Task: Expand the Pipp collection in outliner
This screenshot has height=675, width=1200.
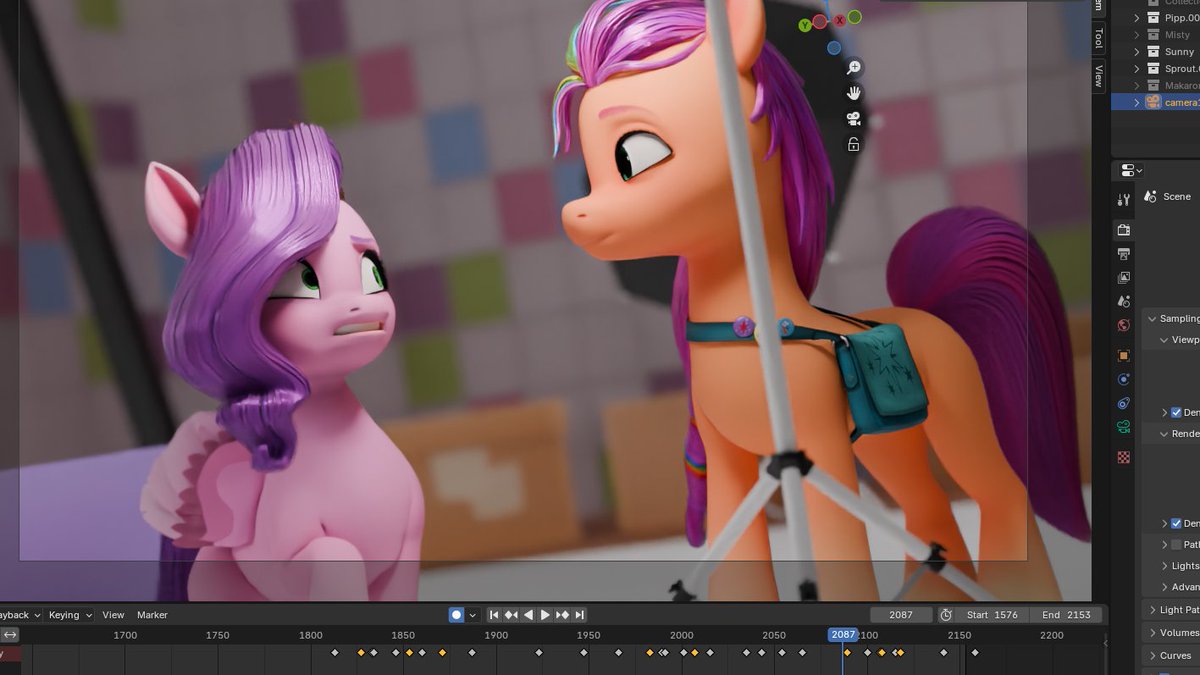Action: pos(1137,17)
